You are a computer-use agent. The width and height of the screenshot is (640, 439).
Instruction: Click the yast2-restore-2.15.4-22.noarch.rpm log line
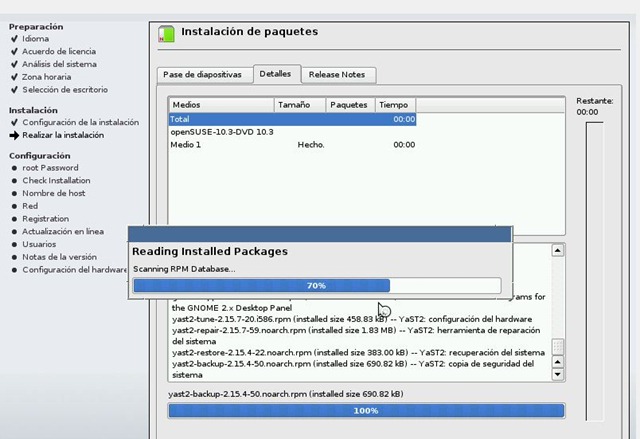[358, 353]
